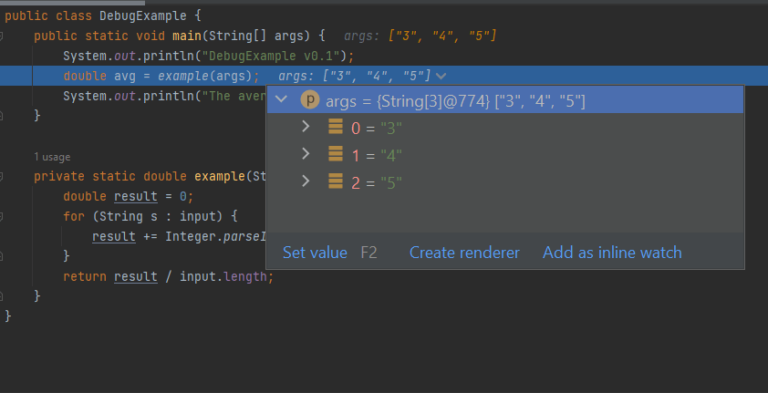Click Add as inline watch

612,252
